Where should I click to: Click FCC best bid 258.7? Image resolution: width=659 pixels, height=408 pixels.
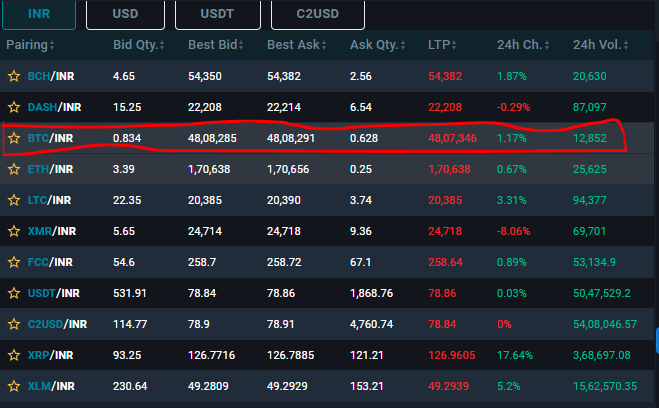(202, 262)
